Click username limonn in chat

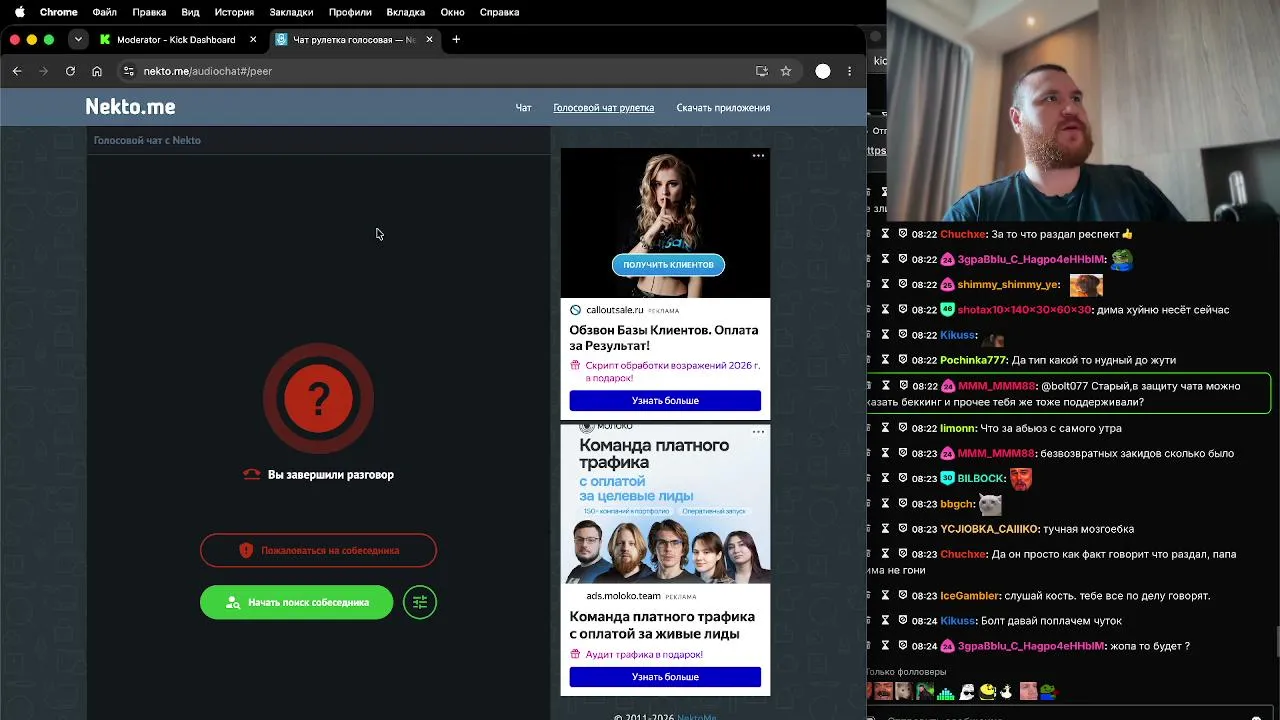(x=958, y=428)
